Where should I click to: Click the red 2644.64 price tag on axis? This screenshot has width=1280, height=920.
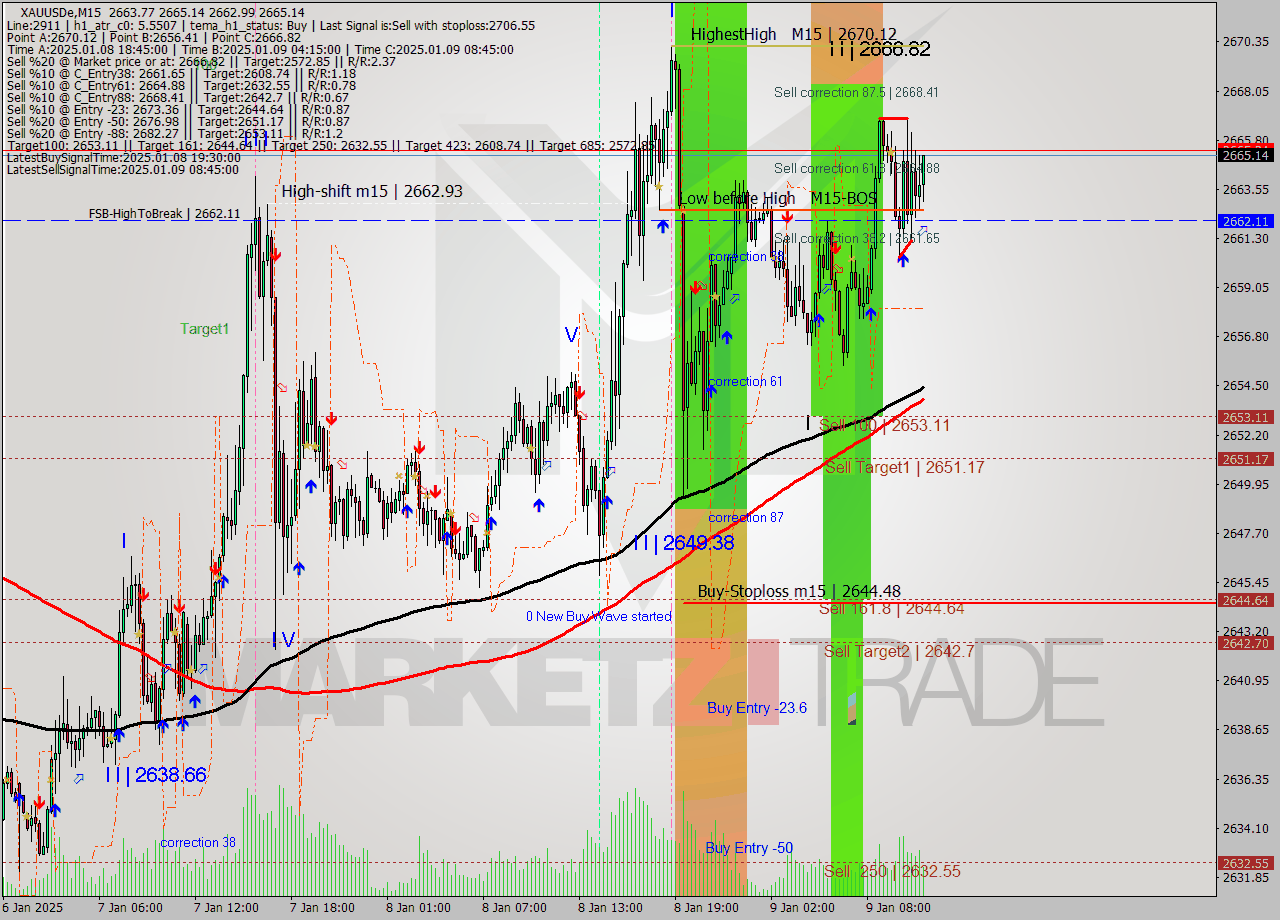pyautogui.click(x=1245, y=600)
